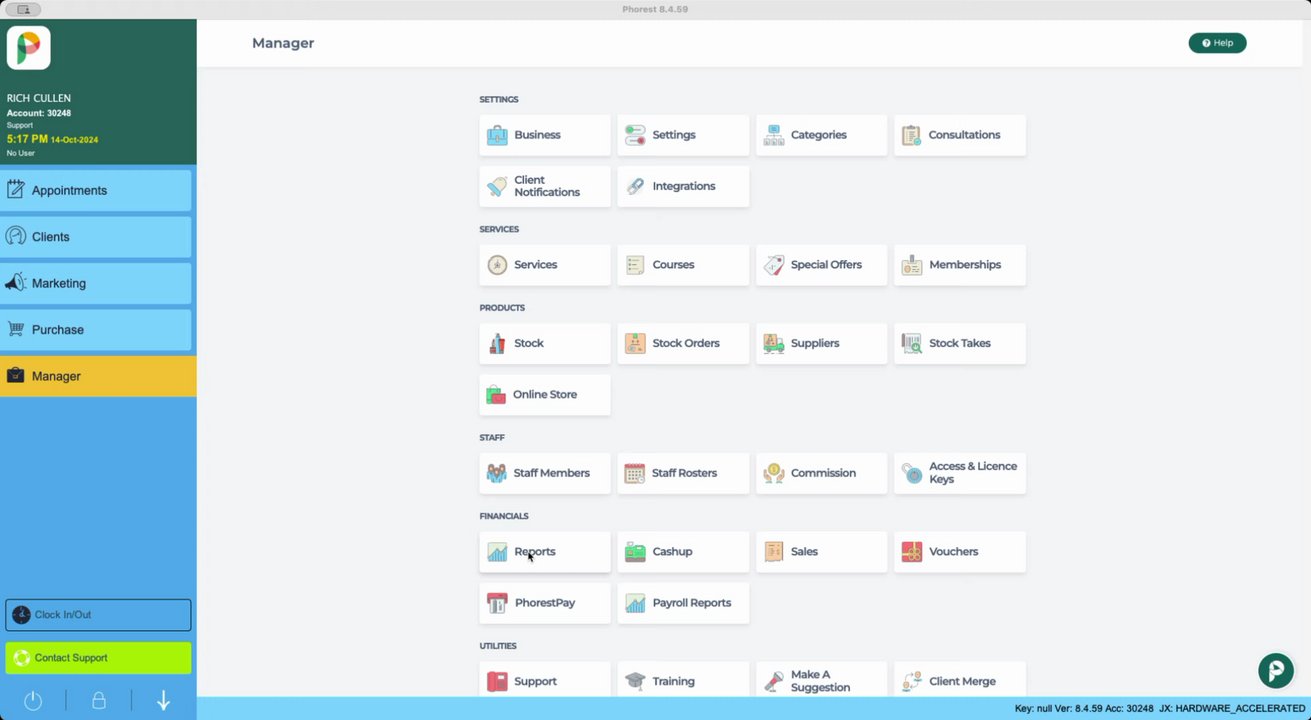
Task: Go to Marketing in the sidebar
Action: point(96,283)
